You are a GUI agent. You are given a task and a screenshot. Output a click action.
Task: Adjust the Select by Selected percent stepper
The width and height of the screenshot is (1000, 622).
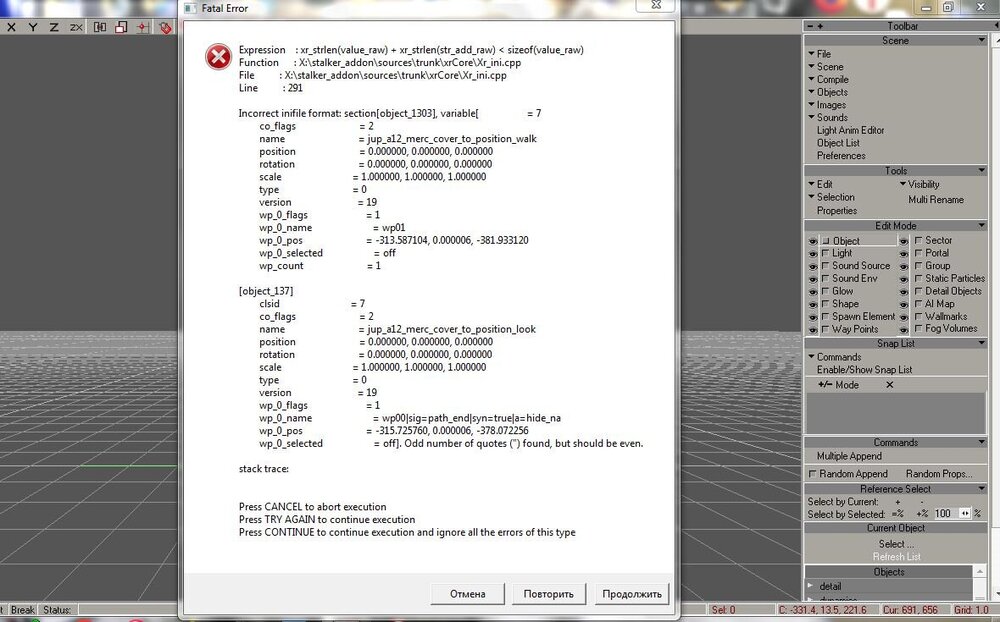click(965, 513)
